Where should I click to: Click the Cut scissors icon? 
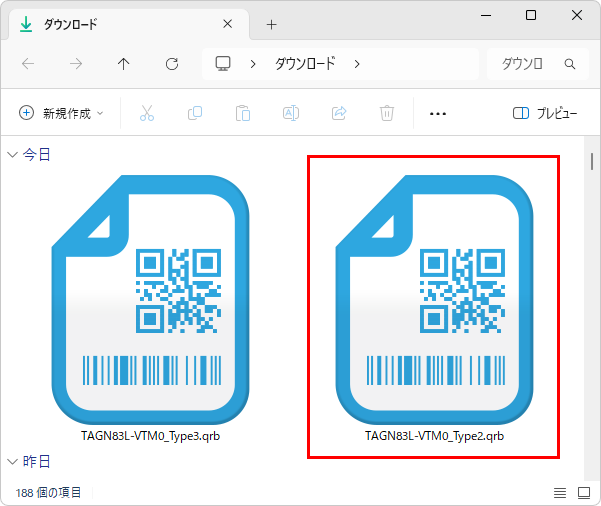tap(147, 113)
